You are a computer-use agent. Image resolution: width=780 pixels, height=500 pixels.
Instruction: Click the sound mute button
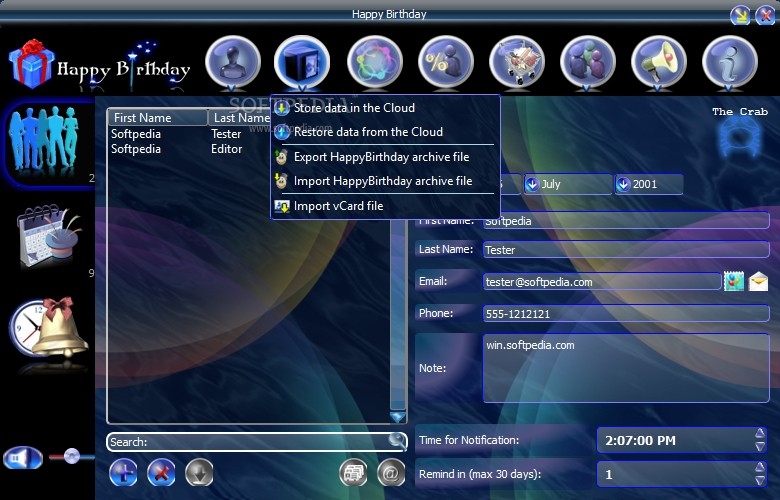[22, 458]
